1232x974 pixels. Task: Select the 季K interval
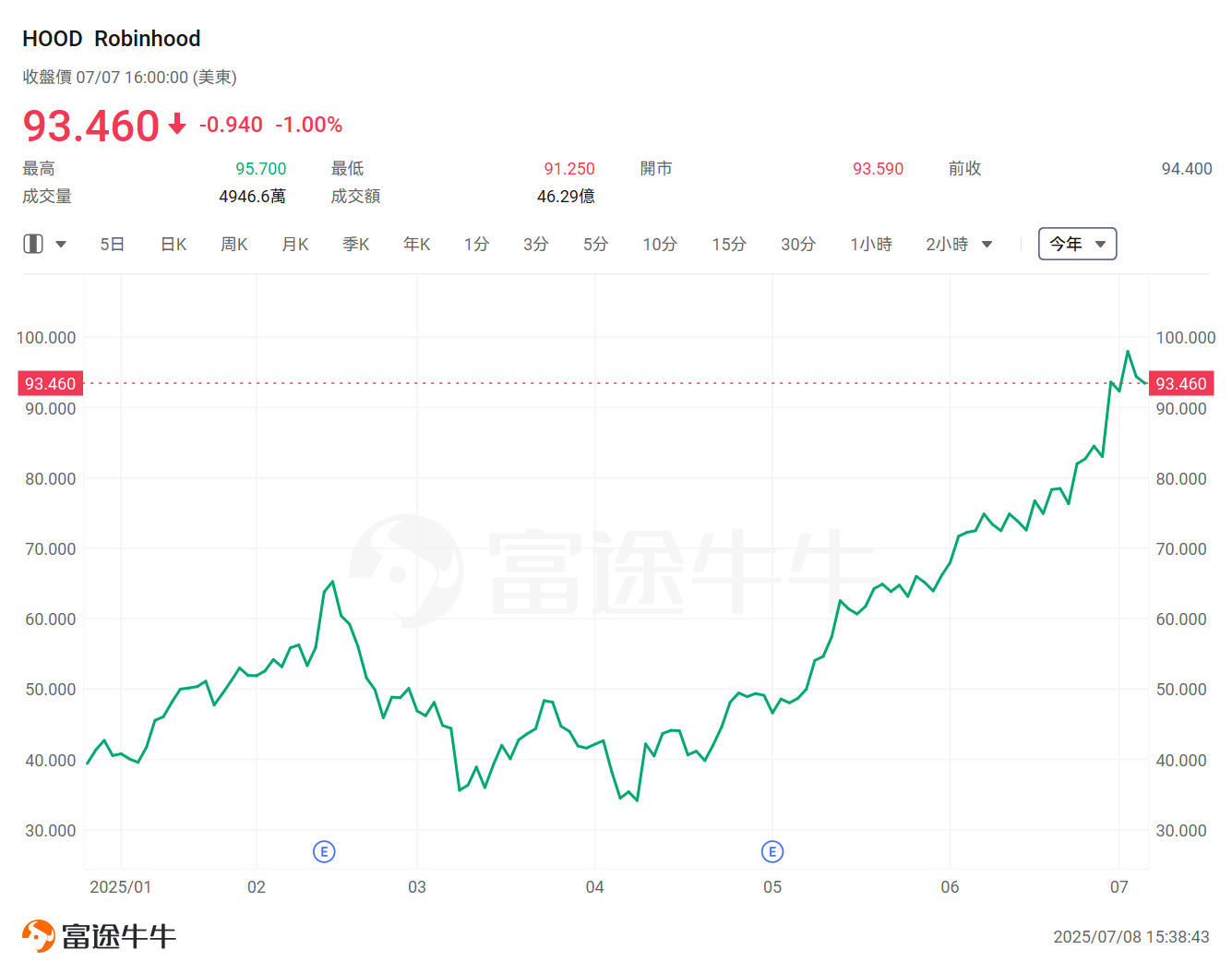(355, 244)
